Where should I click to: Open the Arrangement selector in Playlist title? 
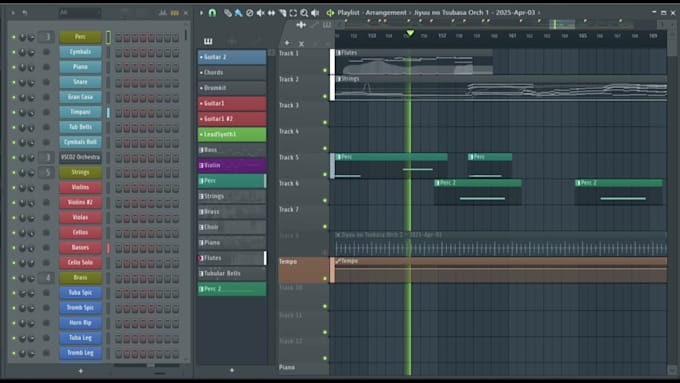click(386, 13)
